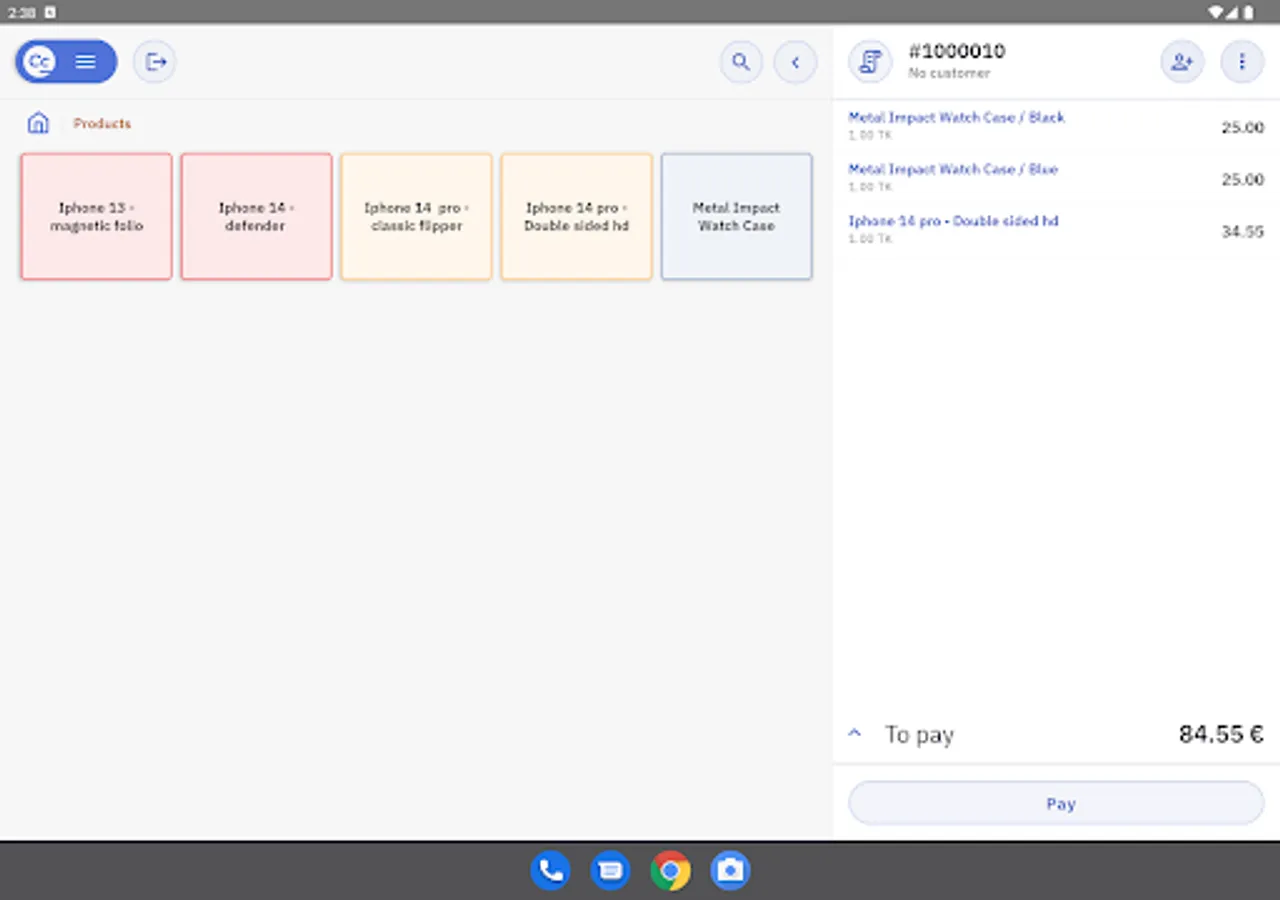Launch Chrome from the dock
The height and width of the screenshot is (900, 1280).
click(x=670, y=870)
